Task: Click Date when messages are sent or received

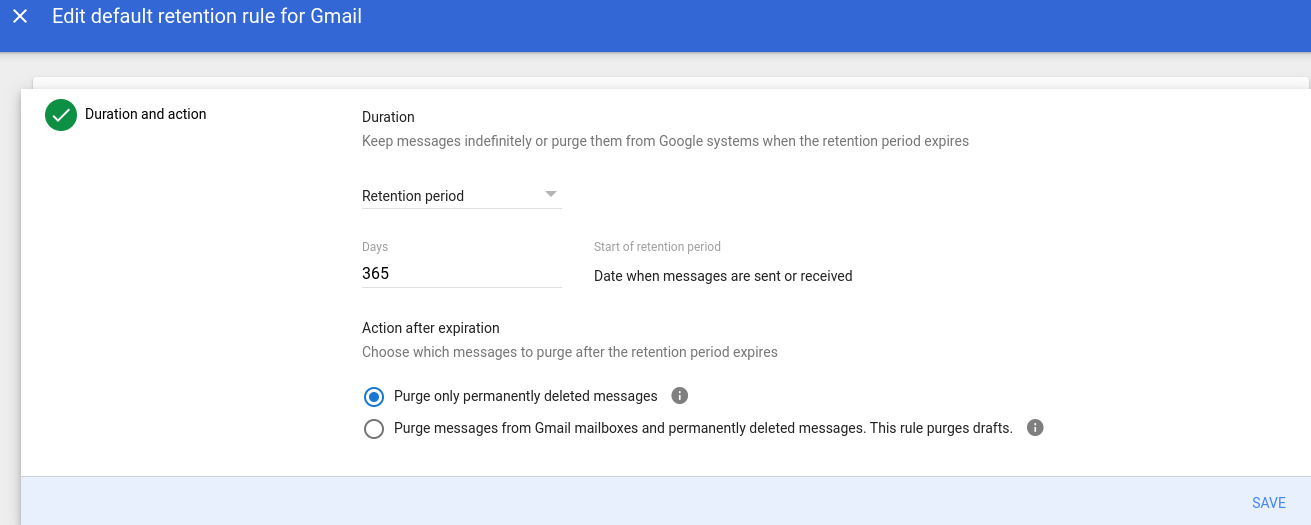Action: point(723,276)
